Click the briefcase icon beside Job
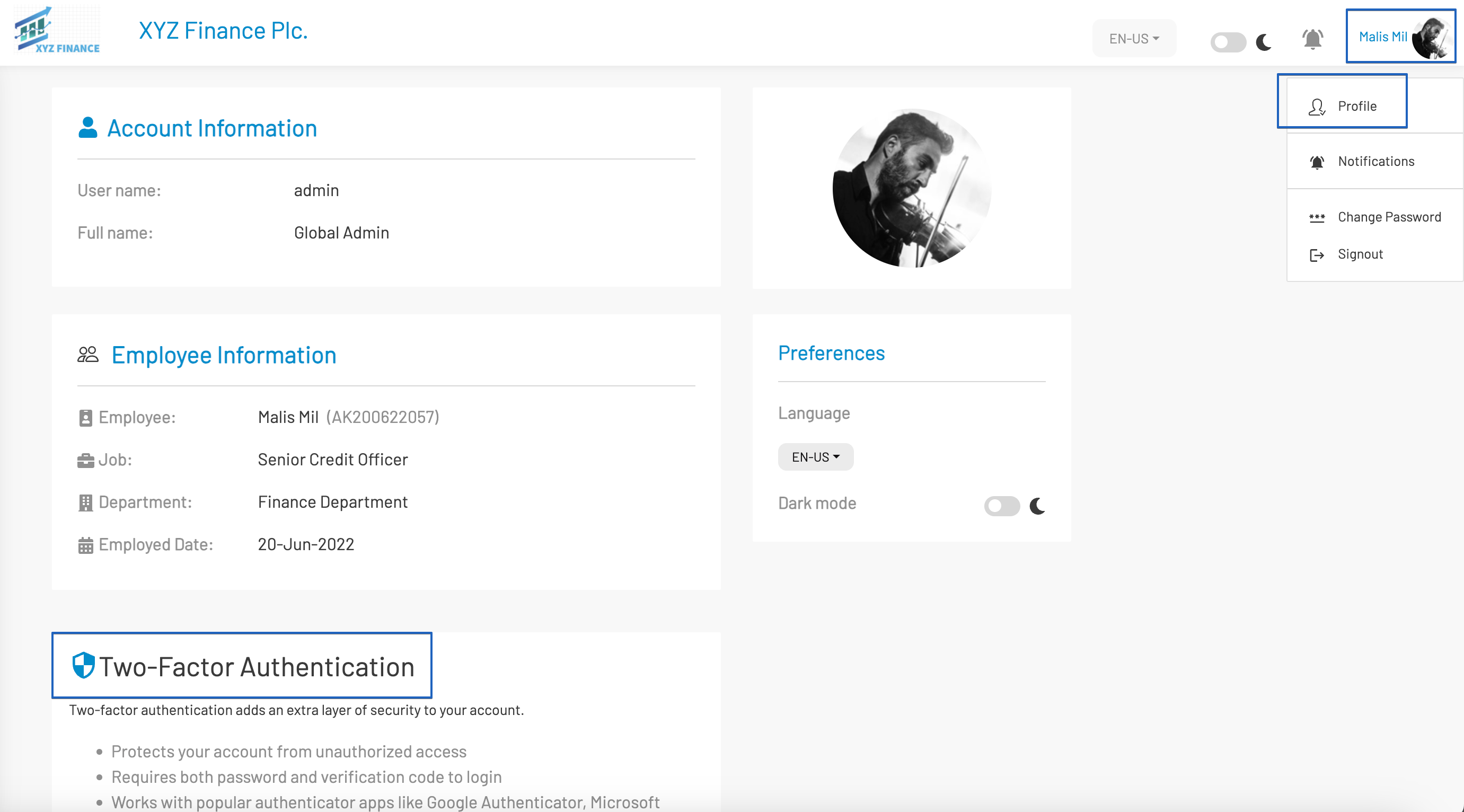Image resolution: width=1464 pixels, height=812 pixels. click(x=85, y=460)
